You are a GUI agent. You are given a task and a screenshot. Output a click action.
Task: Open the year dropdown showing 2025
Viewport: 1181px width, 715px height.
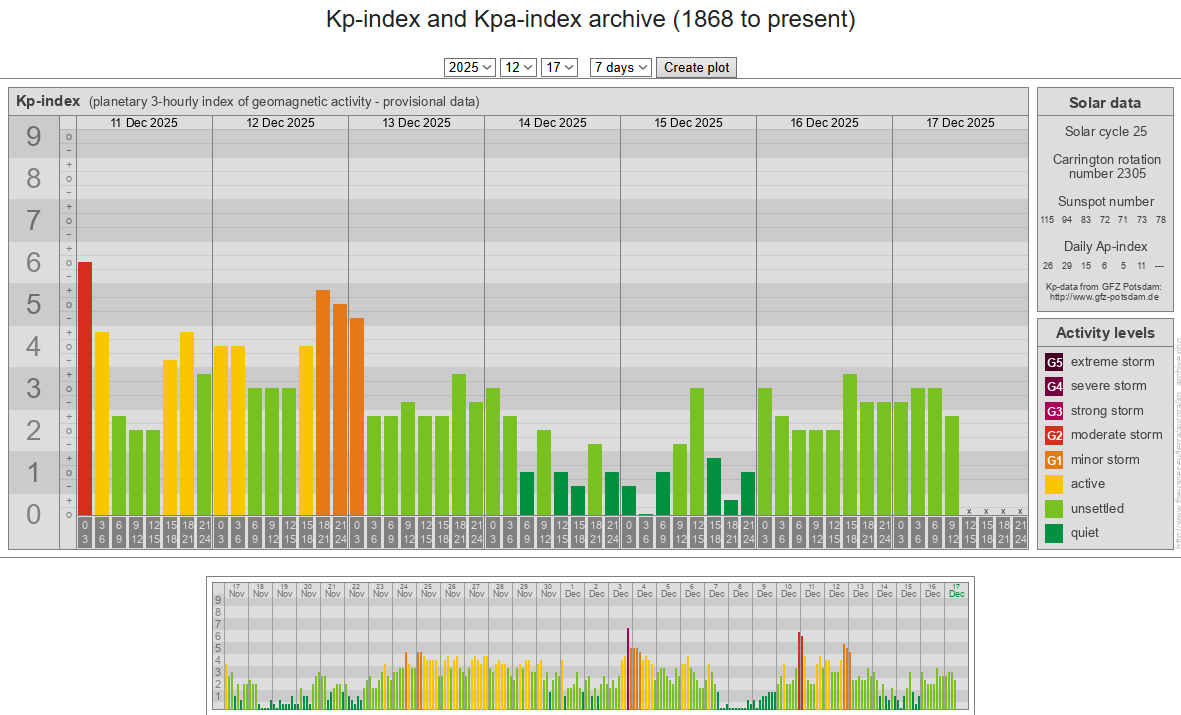(x=470, y=67)
